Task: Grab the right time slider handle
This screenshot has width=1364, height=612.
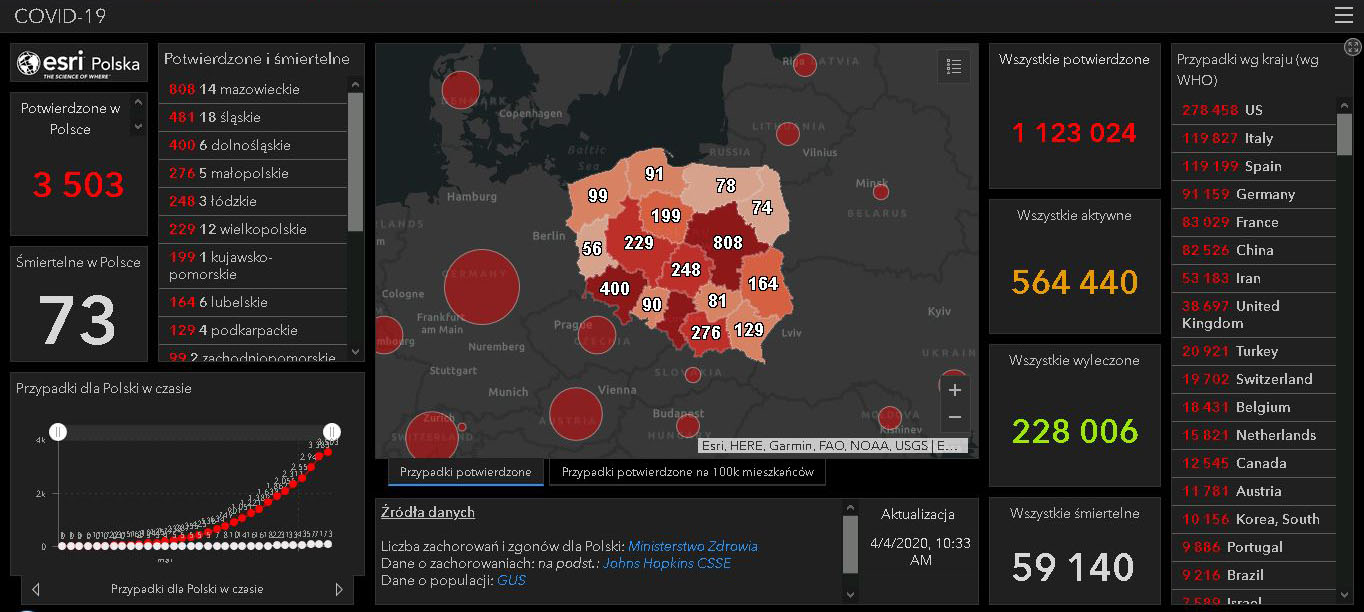Action: (x=331, y=431)
